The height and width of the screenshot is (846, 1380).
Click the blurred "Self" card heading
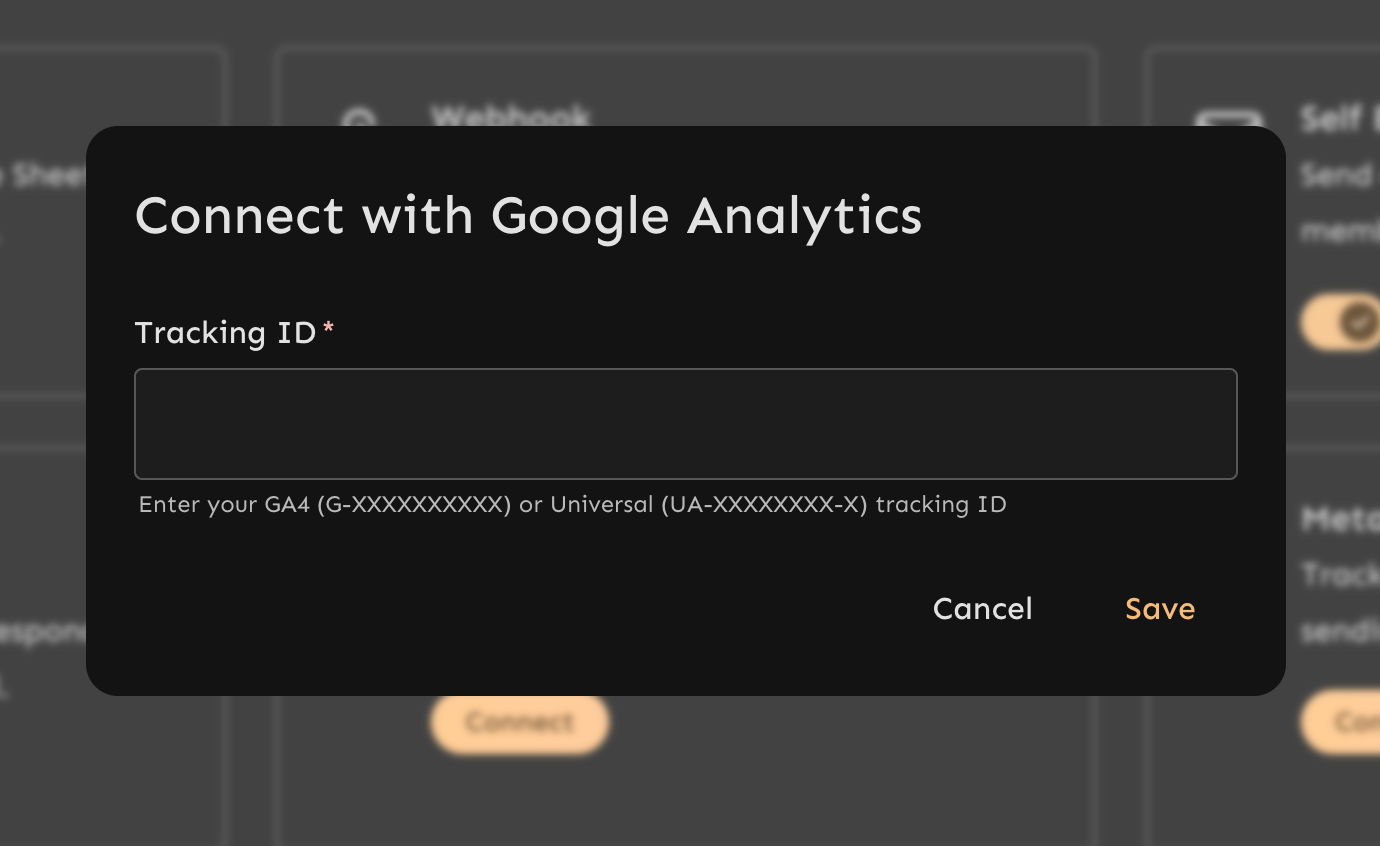(x=1332, y=118)
